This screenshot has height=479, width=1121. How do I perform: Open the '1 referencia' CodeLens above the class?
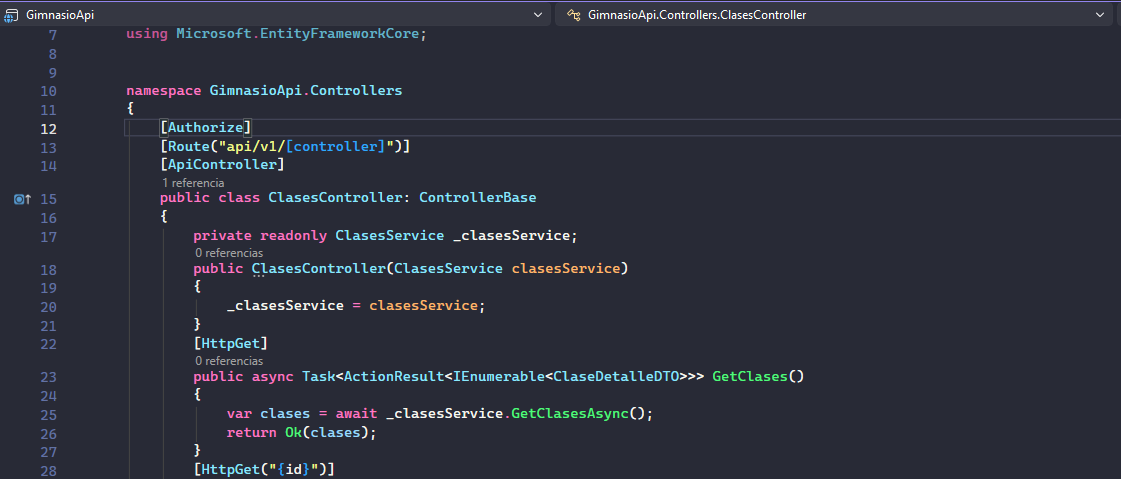tap(192, 184)
